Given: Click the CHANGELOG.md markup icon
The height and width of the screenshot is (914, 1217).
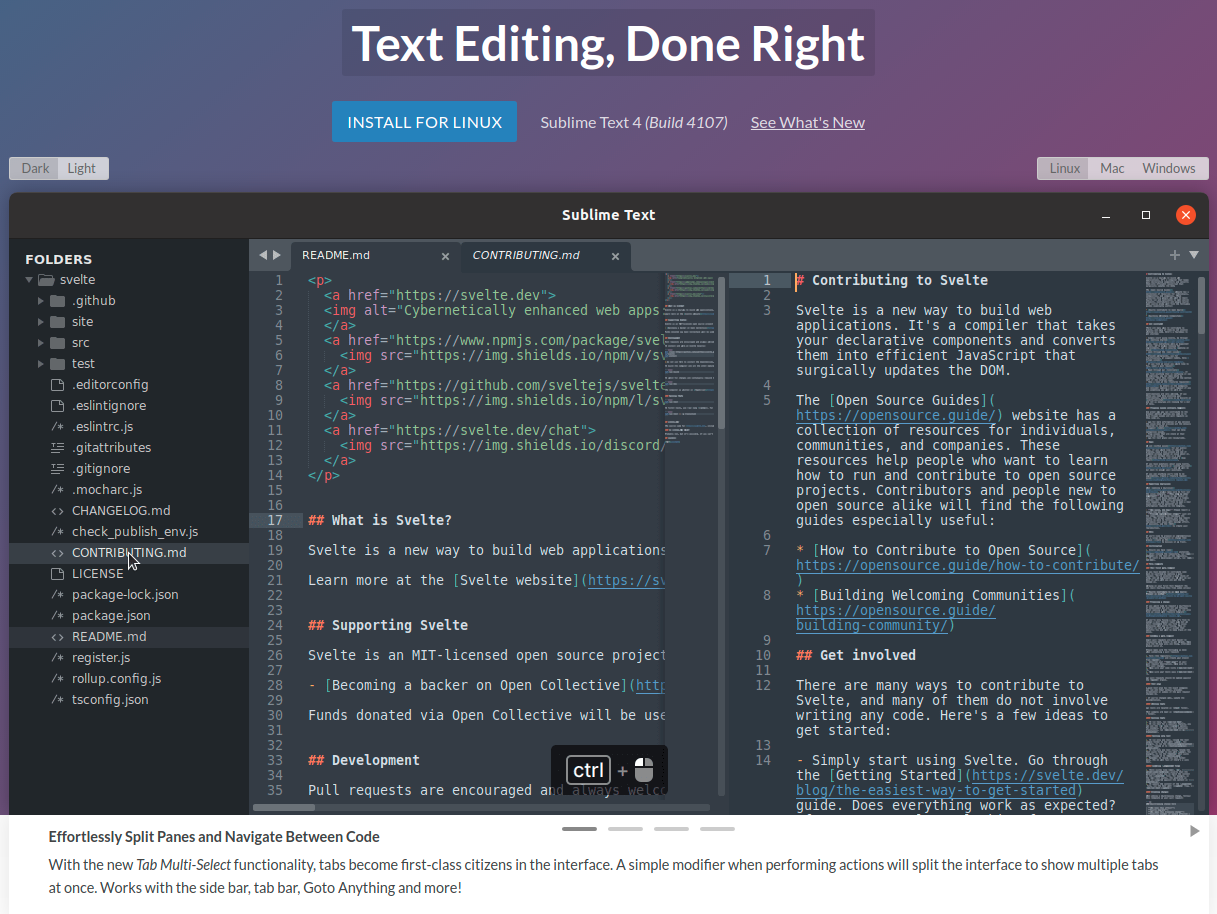Looking at the screenshot, I should pos(57,511).
